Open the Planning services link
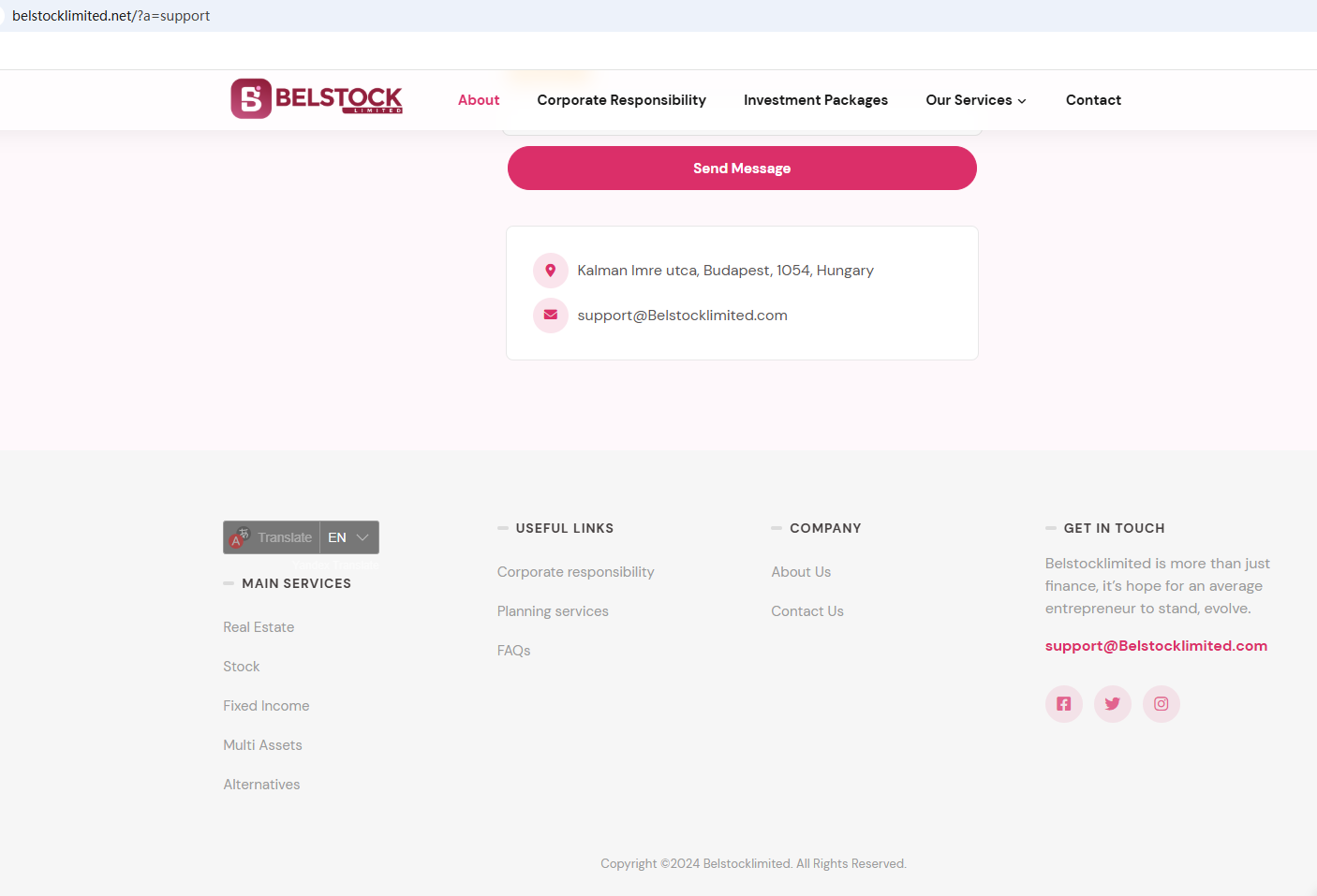This screenshot has height=896, width=1317. coord(553,611)
